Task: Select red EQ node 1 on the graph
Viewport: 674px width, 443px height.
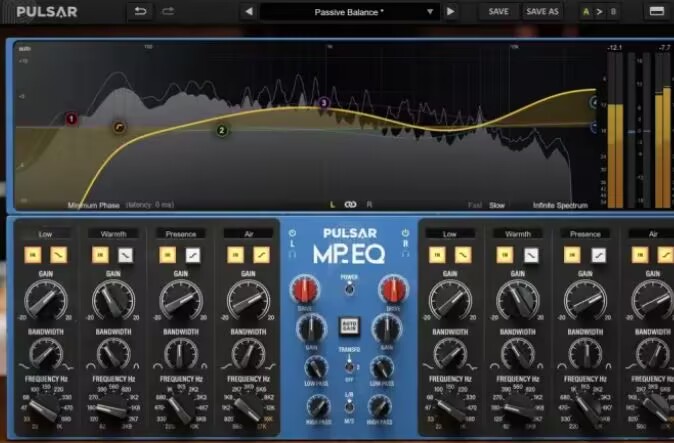Action: click(71, 119)
